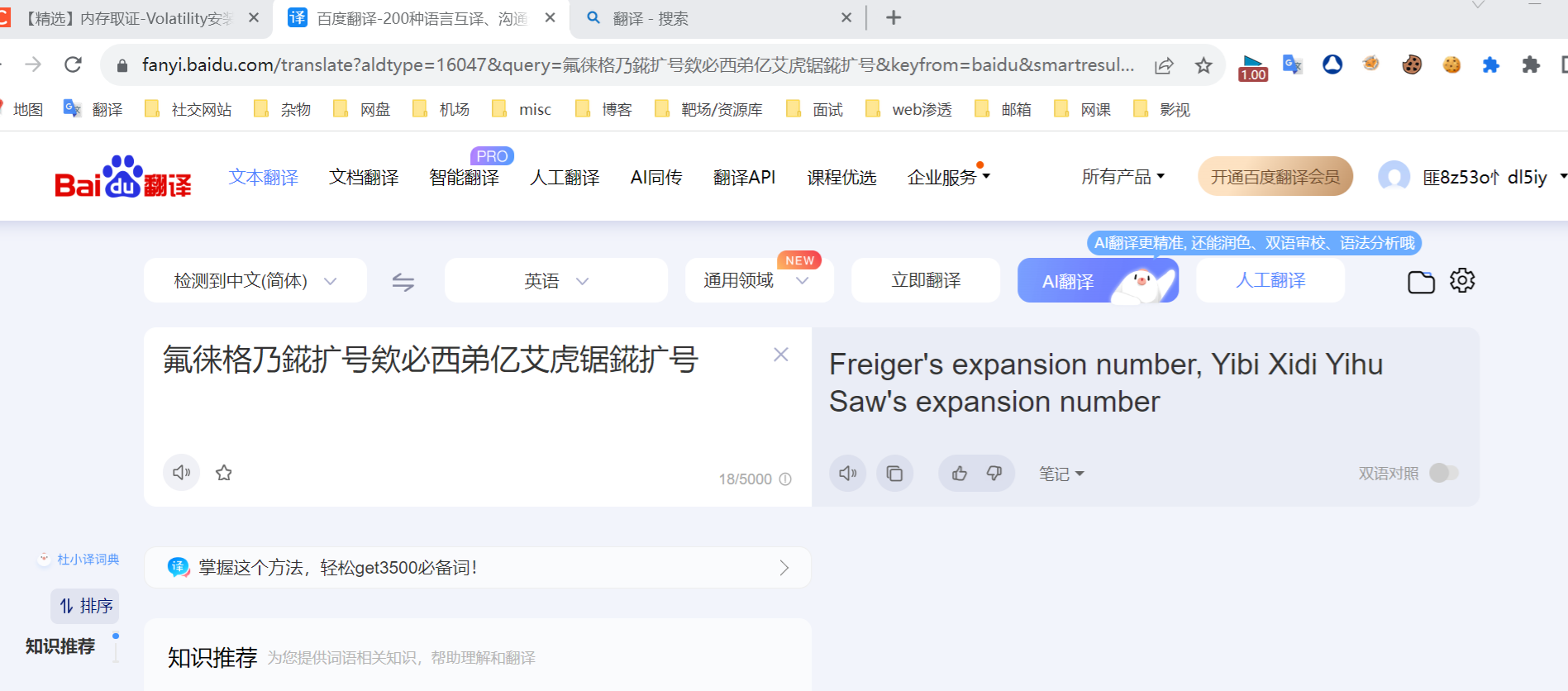Image resolution: width=1568 pixels, height=691 pixels.
Task: Expand the 笔记 notes dropdown
Action: [1061, 474]
